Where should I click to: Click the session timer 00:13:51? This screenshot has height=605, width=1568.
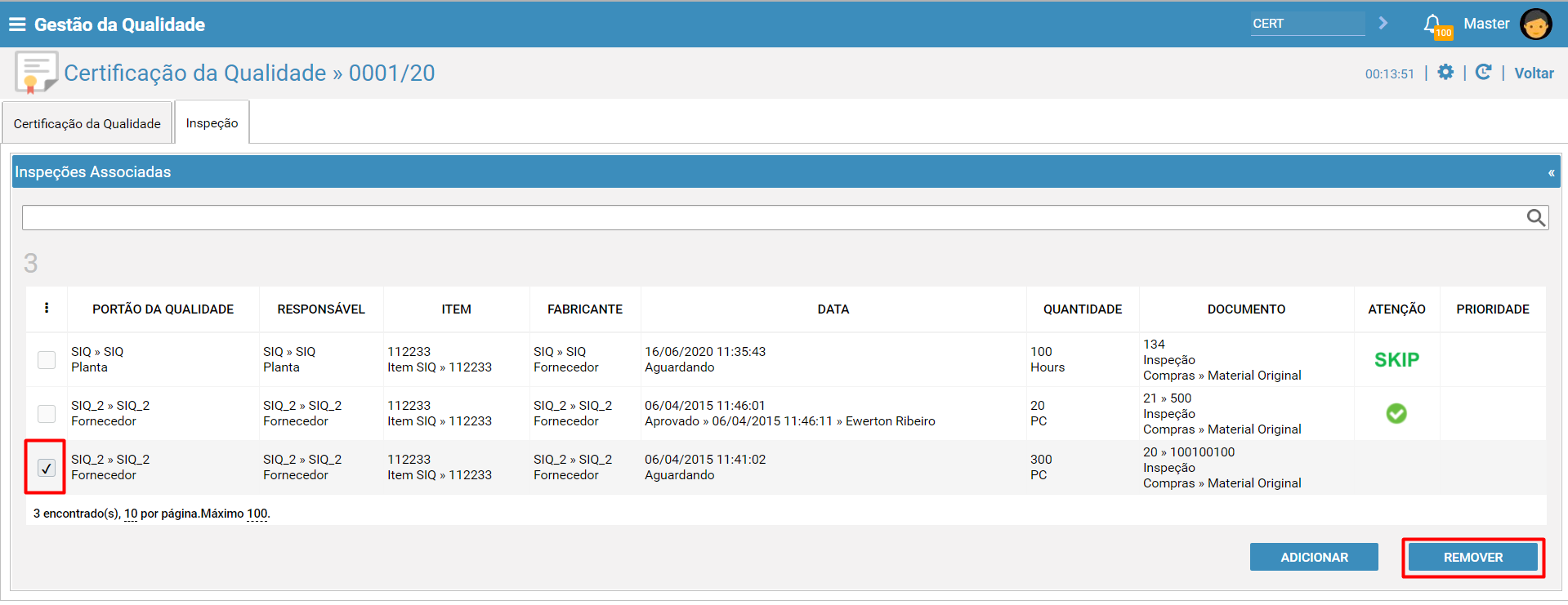tap(1389, 73)
